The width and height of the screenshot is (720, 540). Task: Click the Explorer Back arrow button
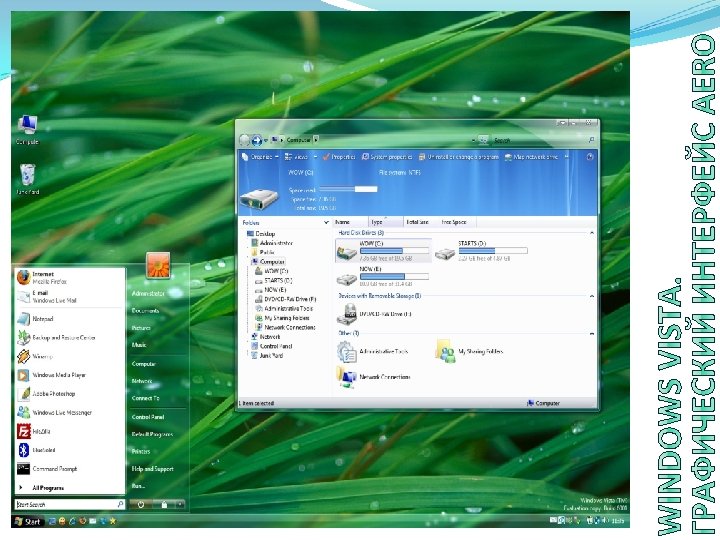click(x=245, y=140)
